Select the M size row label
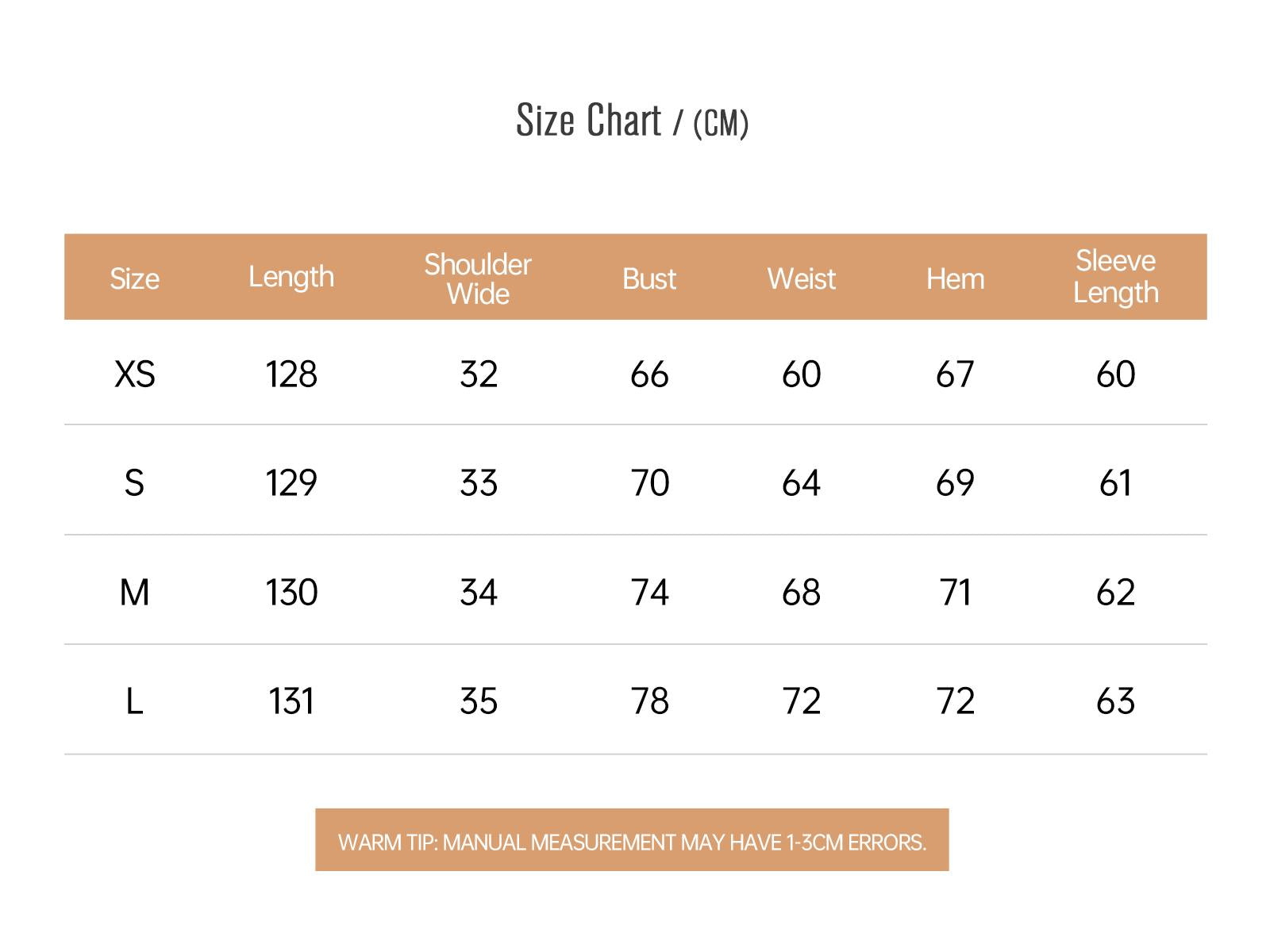The height and width of the screenshot is (952, 1270). pyautogui.click(x=134, y=592)
